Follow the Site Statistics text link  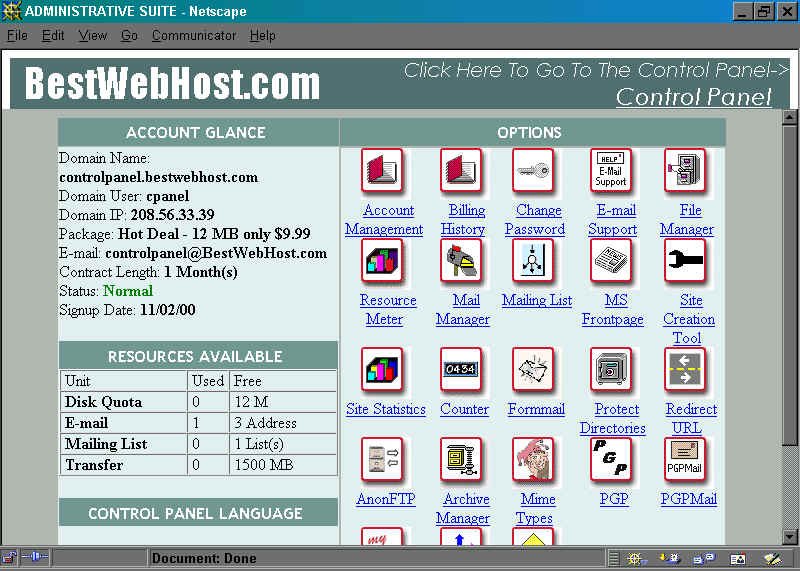click(386, 409)
